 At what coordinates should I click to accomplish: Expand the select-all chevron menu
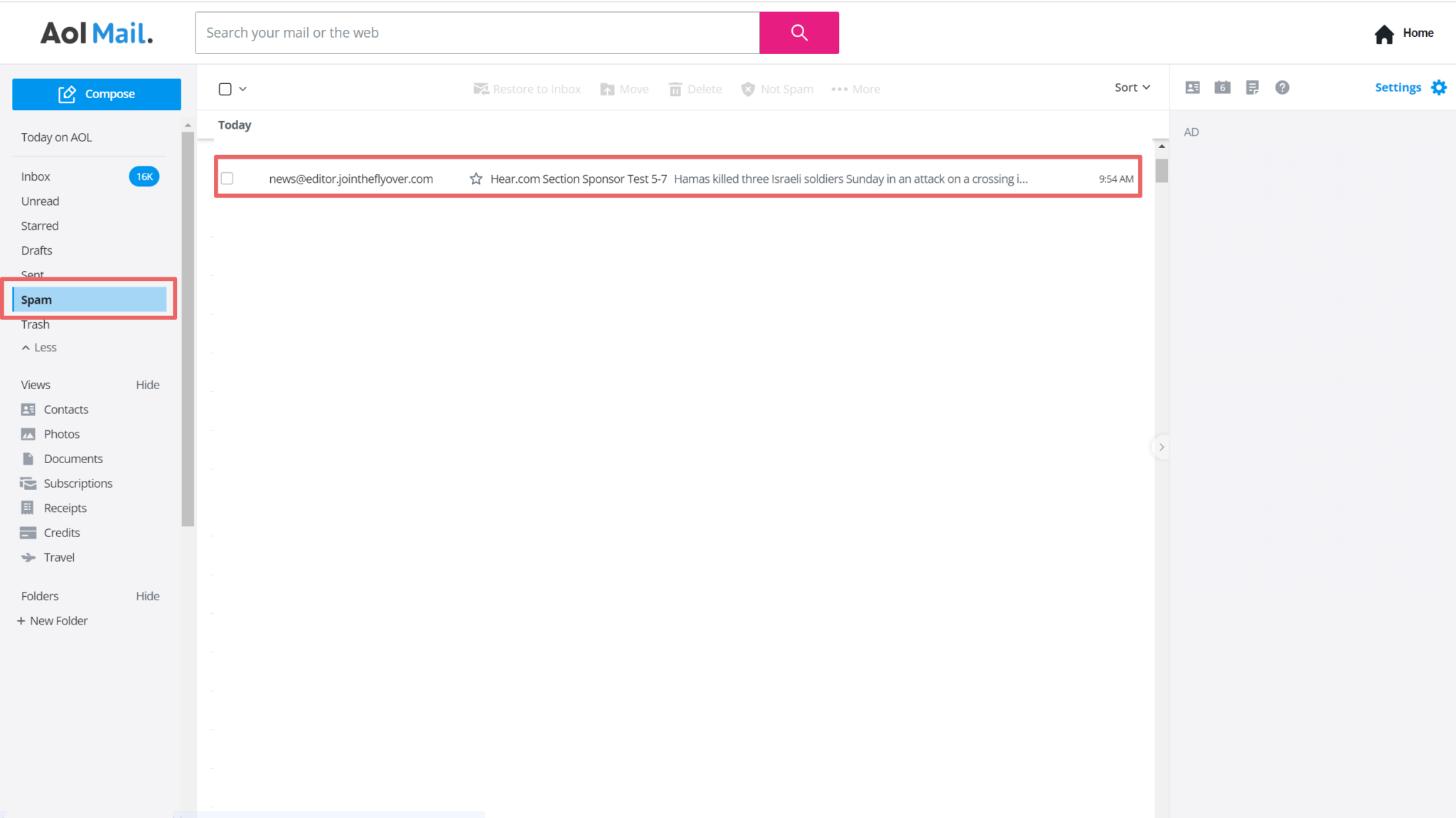click(242, 88)
